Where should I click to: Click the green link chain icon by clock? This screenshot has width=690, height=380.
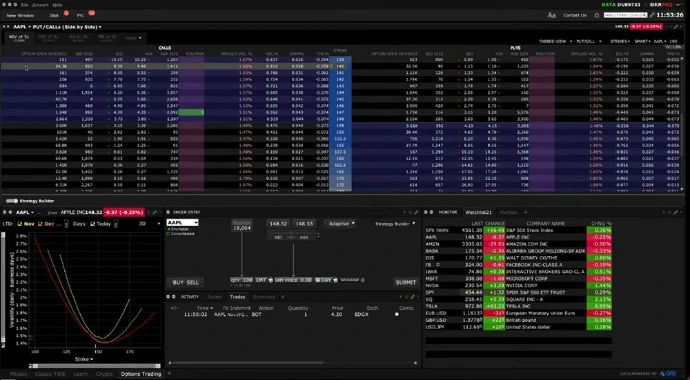(x=652, y=15)
